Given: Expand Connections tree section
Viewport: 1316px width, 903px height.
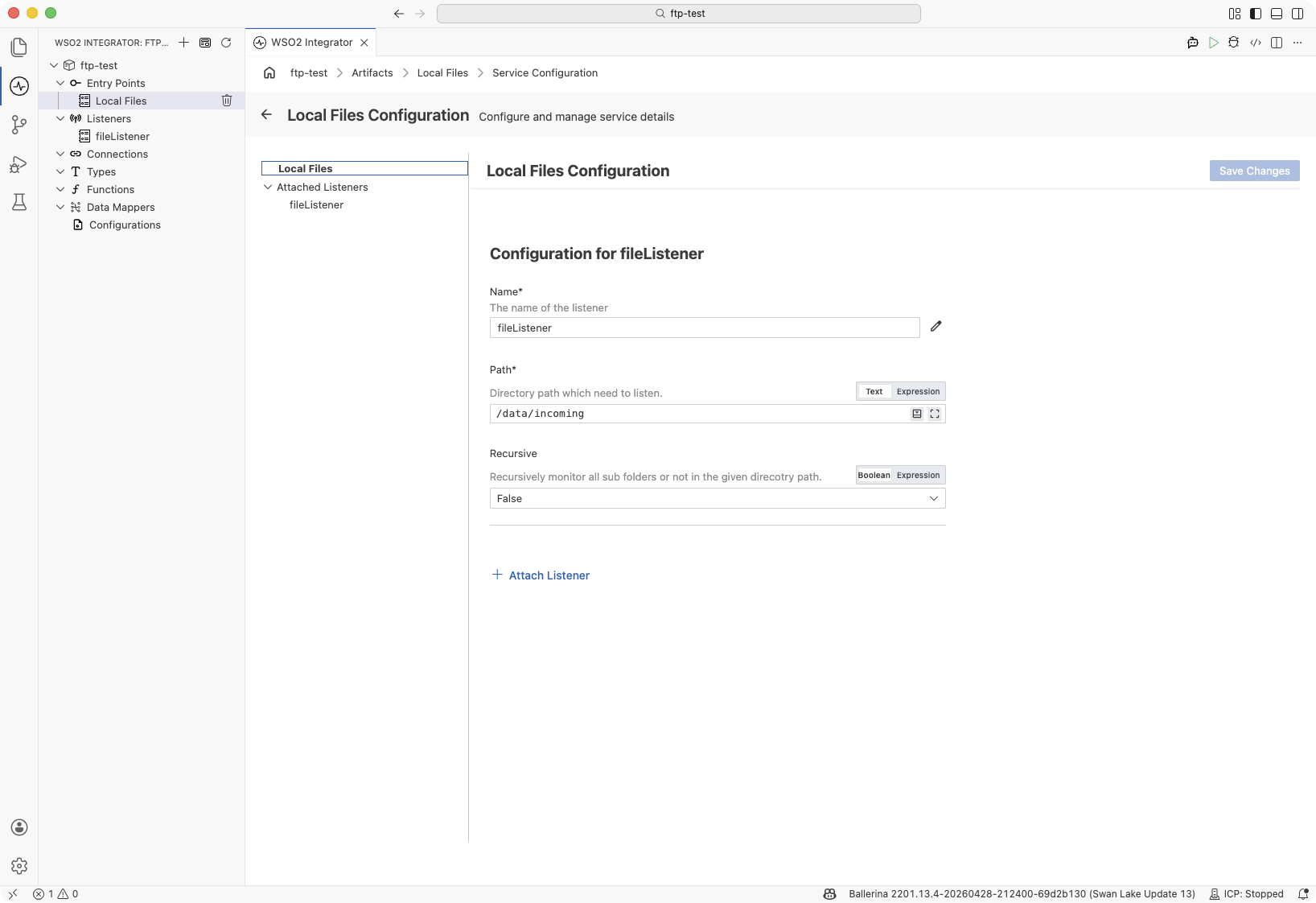Looking at the screenshot, I should pyautogui.click(x=60, y=154).
